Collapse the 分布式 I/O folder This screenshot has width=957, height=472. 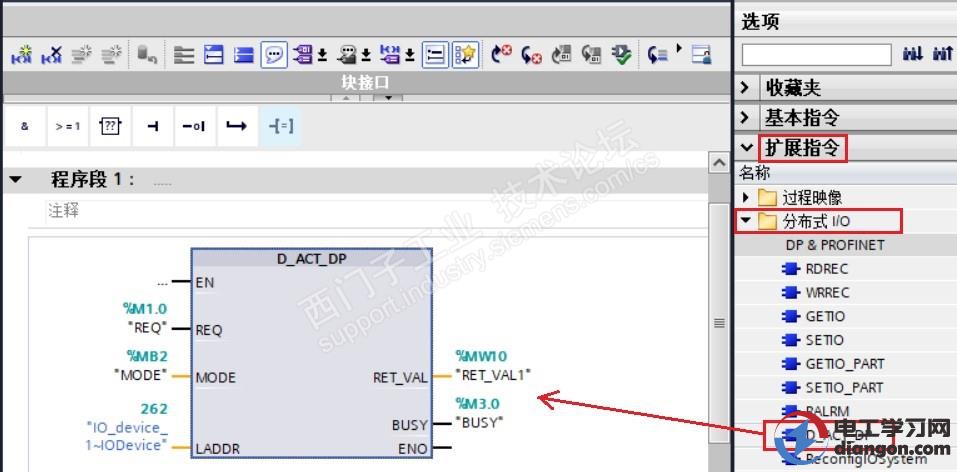coord(745,221)
